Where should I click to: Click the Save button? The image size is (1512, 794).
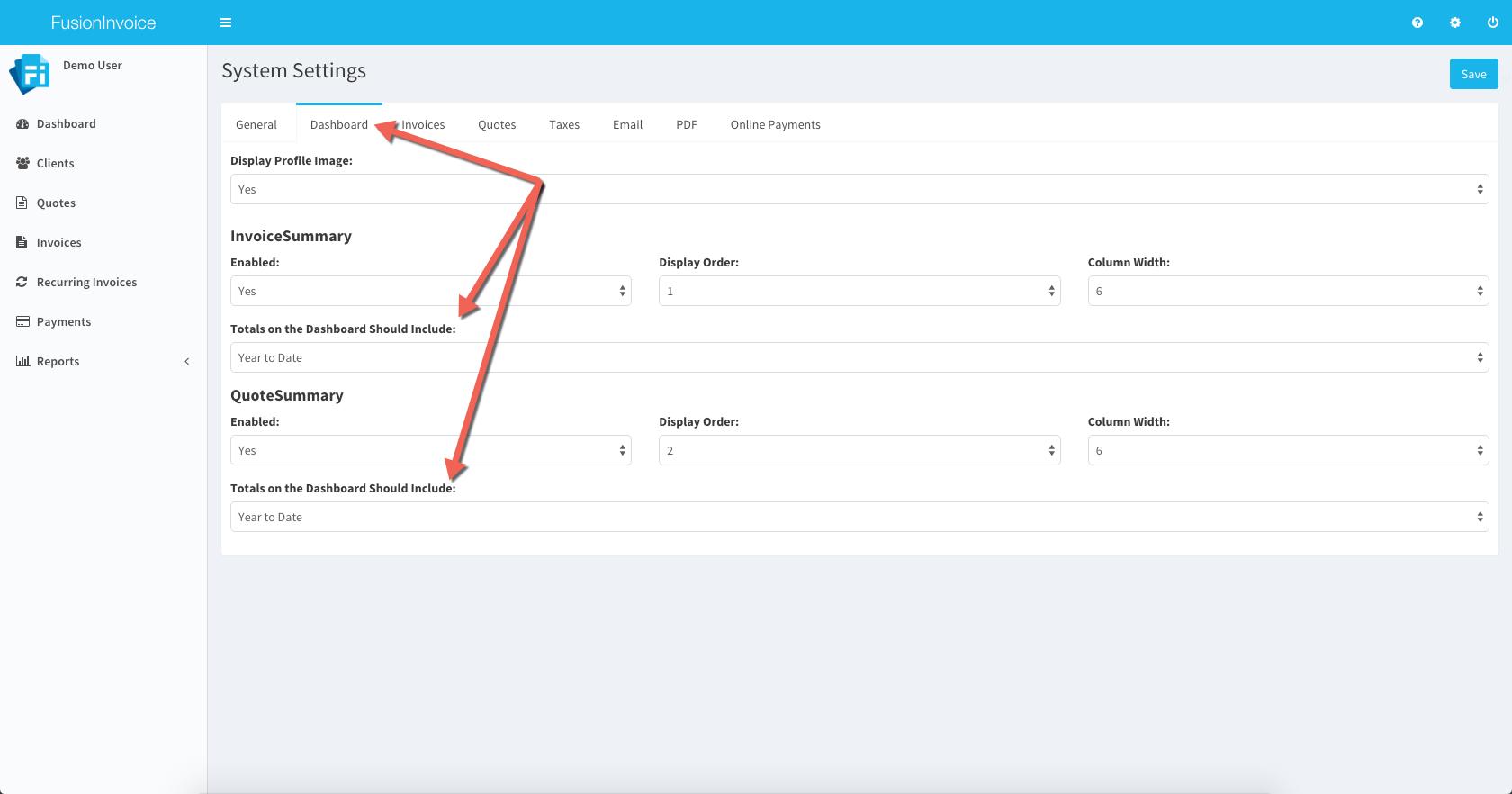[x=1473, y=75]
